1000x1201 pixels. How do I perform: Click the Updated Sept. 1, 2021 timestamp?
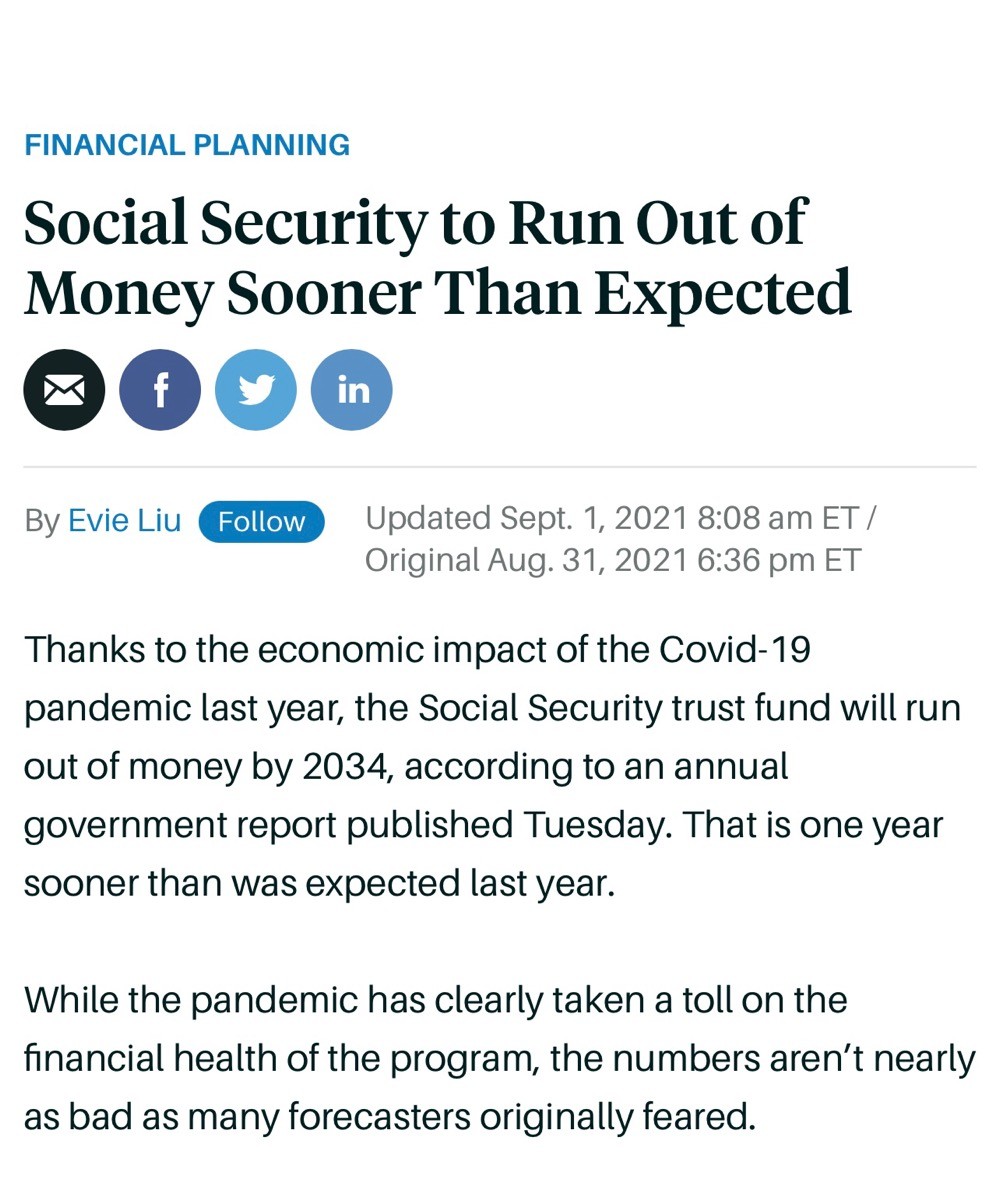[x=620, y=518]
